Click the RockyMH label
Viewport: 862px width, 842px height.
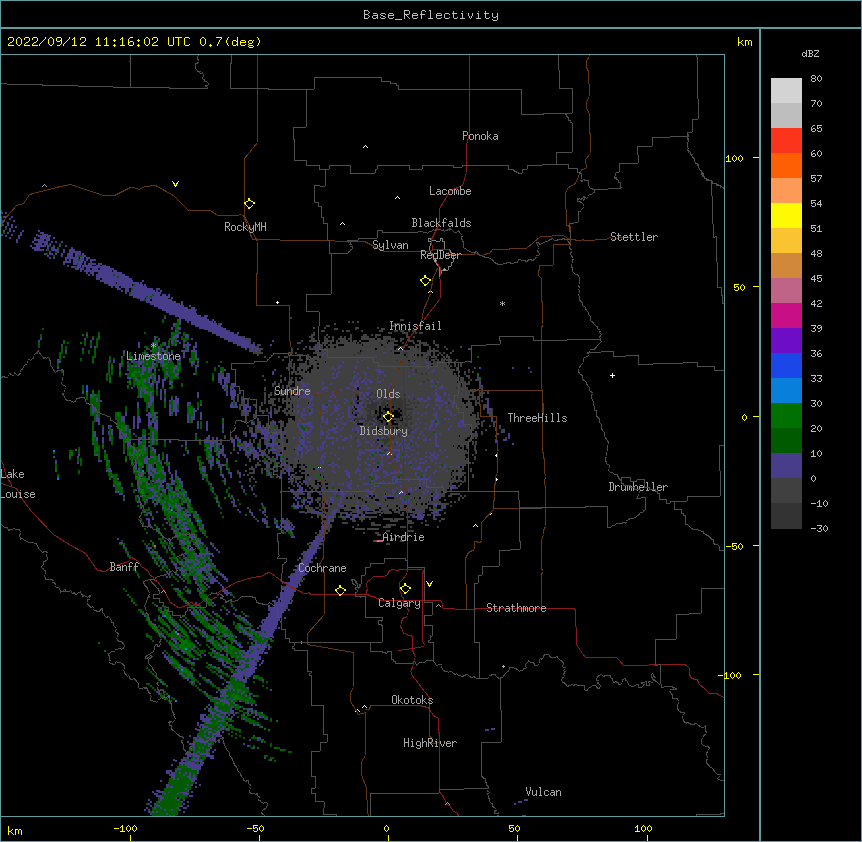coord(245,227)
